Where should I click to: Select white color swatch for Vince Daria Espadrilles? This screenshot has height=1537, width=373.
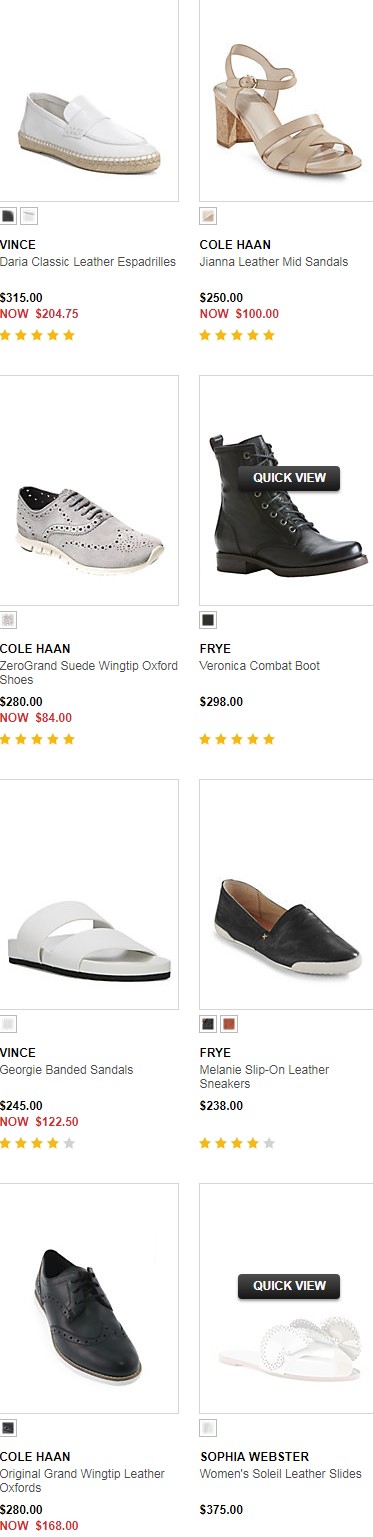point(29,216)
